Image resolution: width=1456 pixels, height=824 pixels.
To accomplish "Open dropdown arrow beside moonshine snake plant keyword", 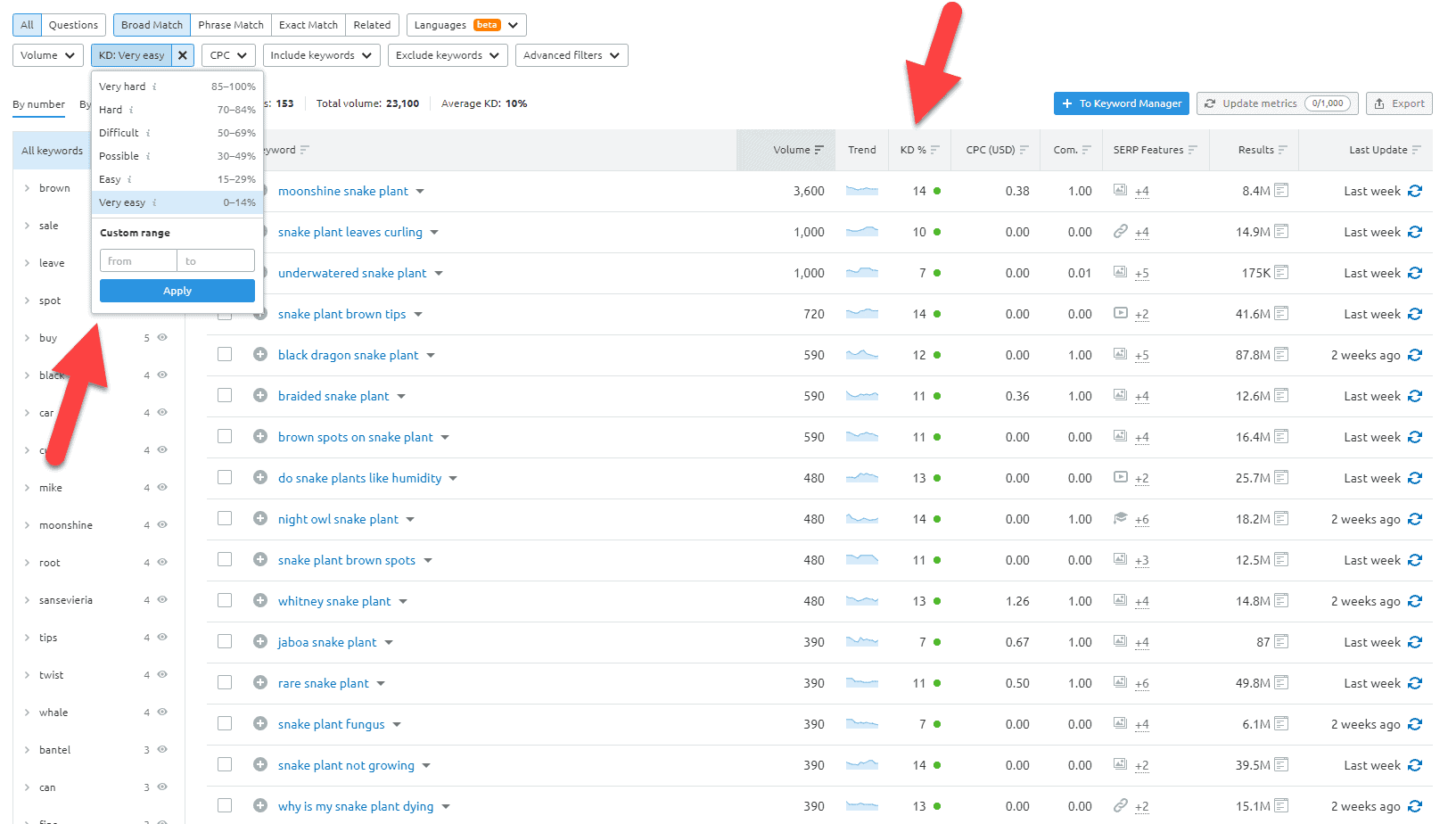I will coord(420,192).
